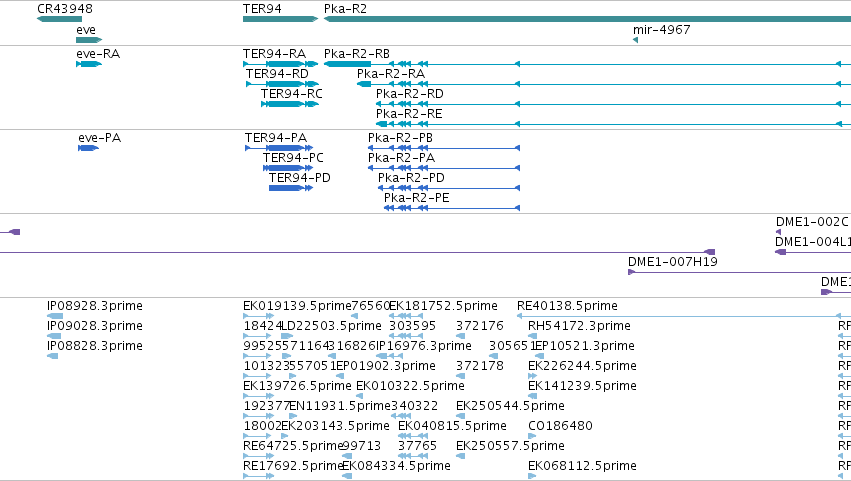Select TER94-PA protein label
The image size is (851, 481).
coord(276,138)
